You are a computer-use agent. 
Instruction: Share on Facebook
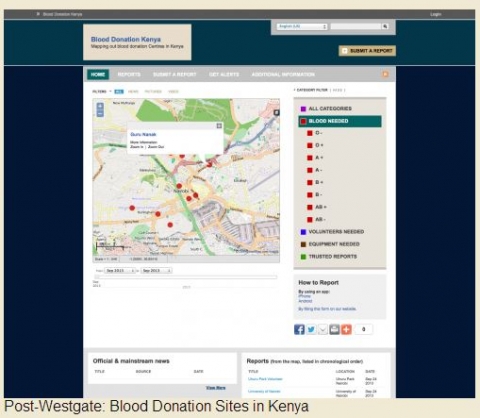(299, 329)
